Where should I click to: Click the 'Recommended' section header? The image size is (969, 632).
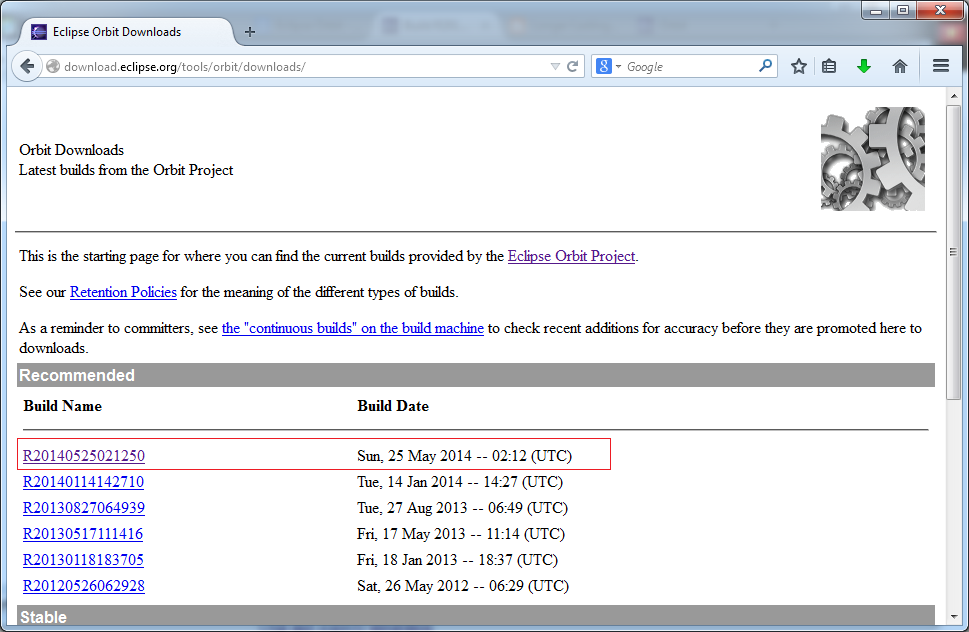(475, 375)
